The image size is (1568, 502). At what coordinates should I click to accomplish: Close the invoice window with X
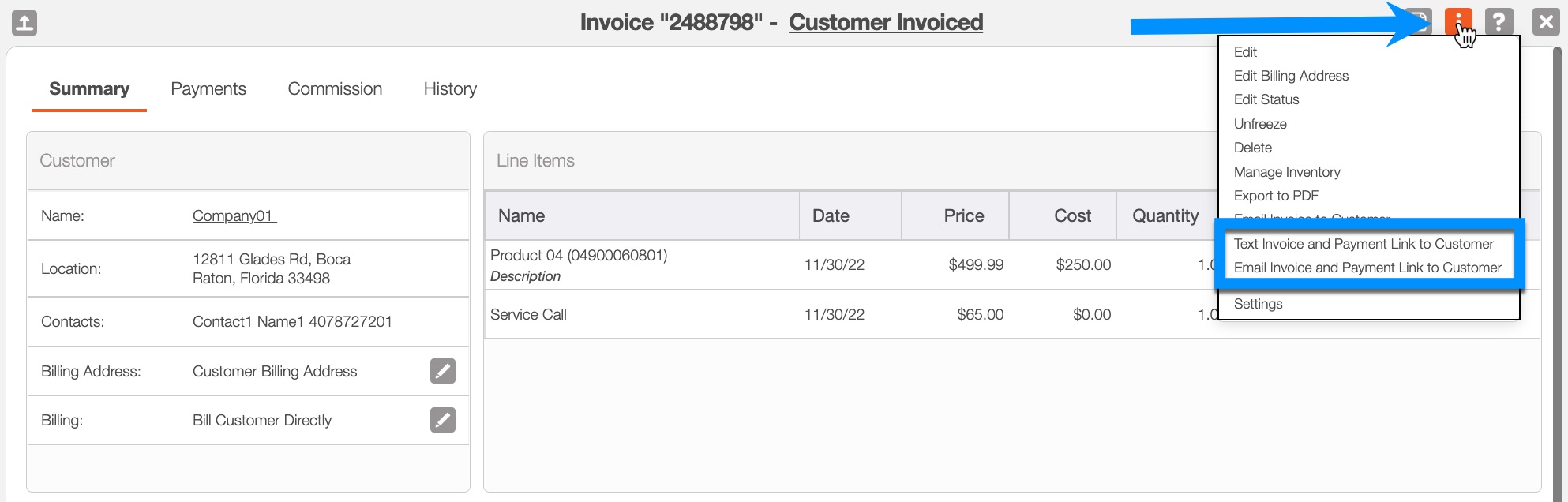1545,22
